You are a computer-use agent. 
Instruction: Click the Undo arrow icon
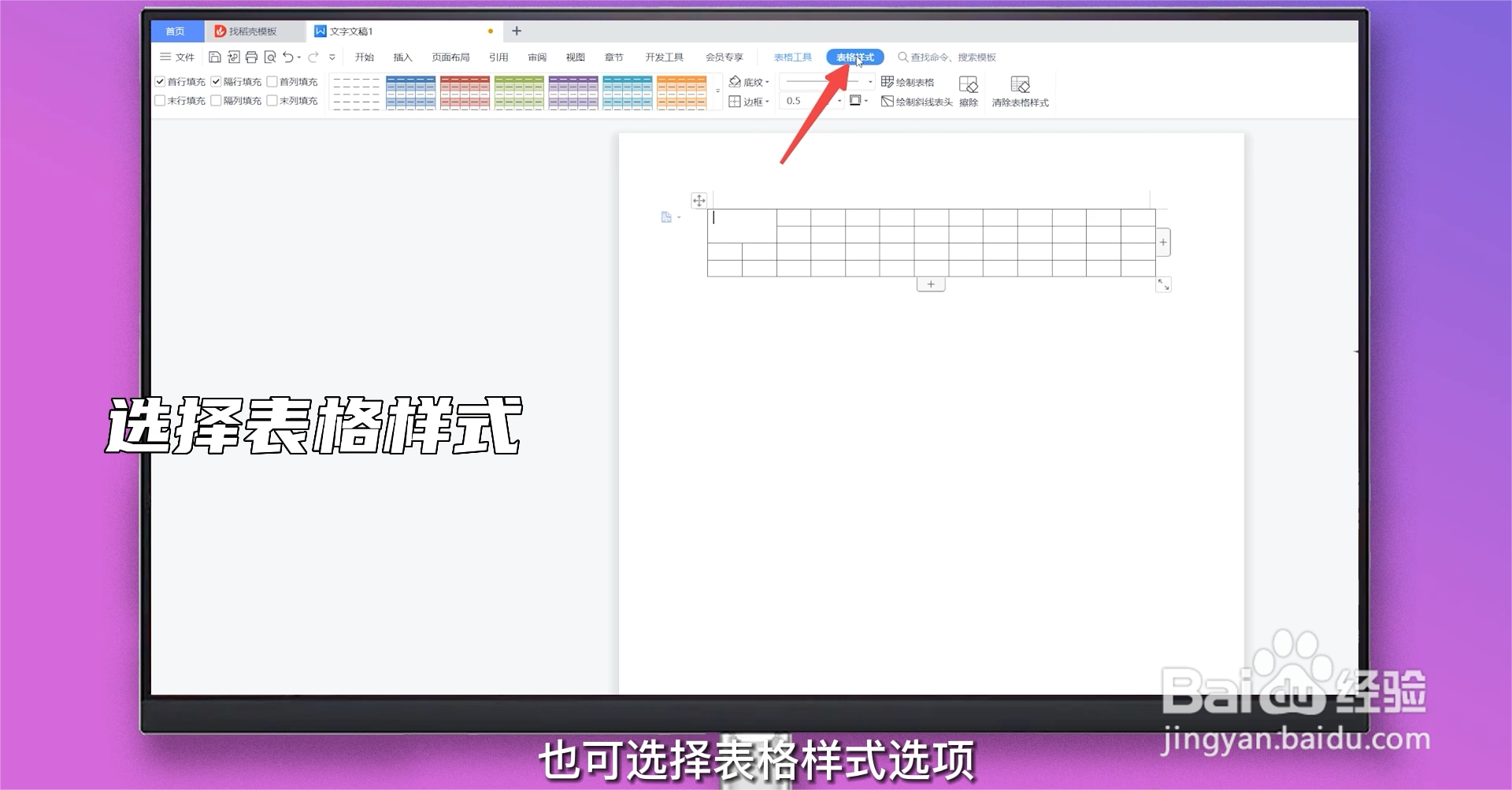pyautogui.click(x=288, y=57)
